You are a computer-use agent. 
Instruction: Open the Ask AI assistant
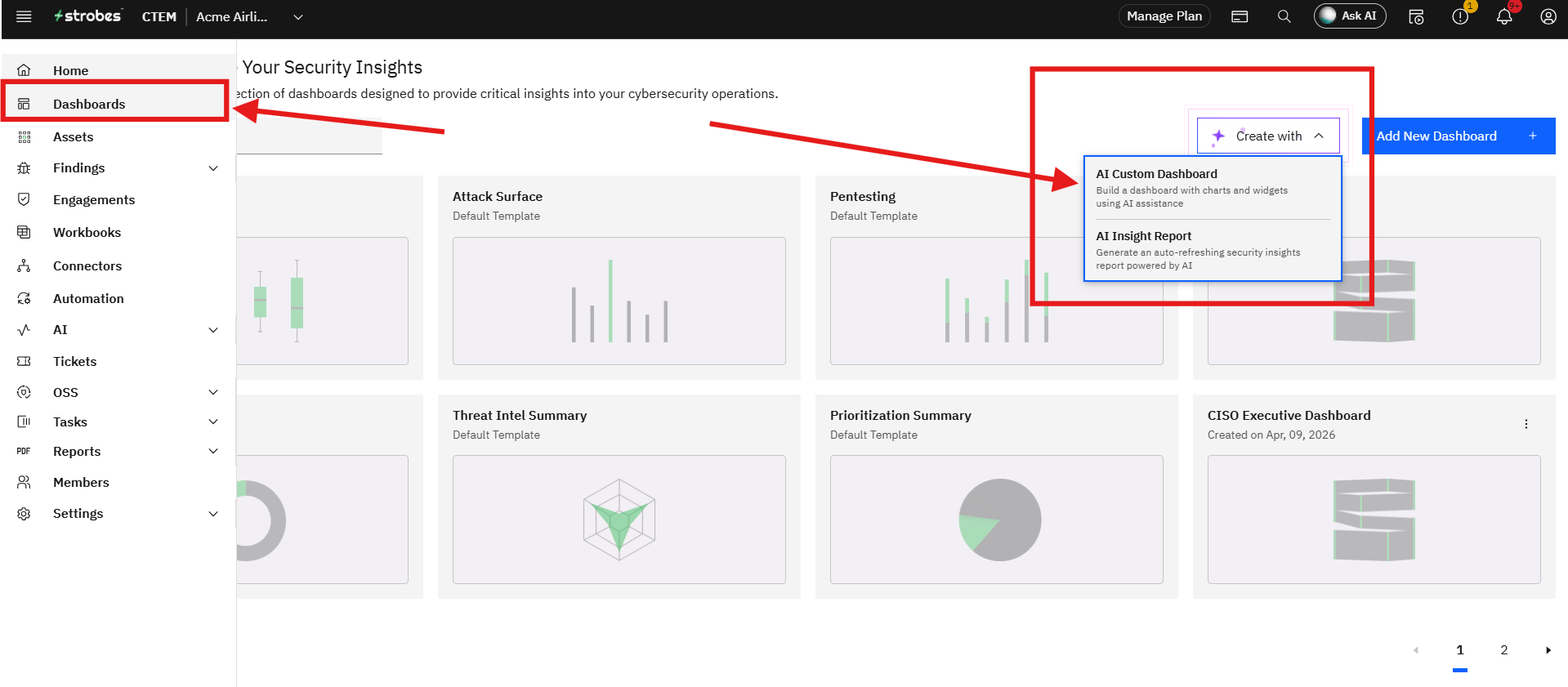pyautogui.click(x=1350, y=16)
